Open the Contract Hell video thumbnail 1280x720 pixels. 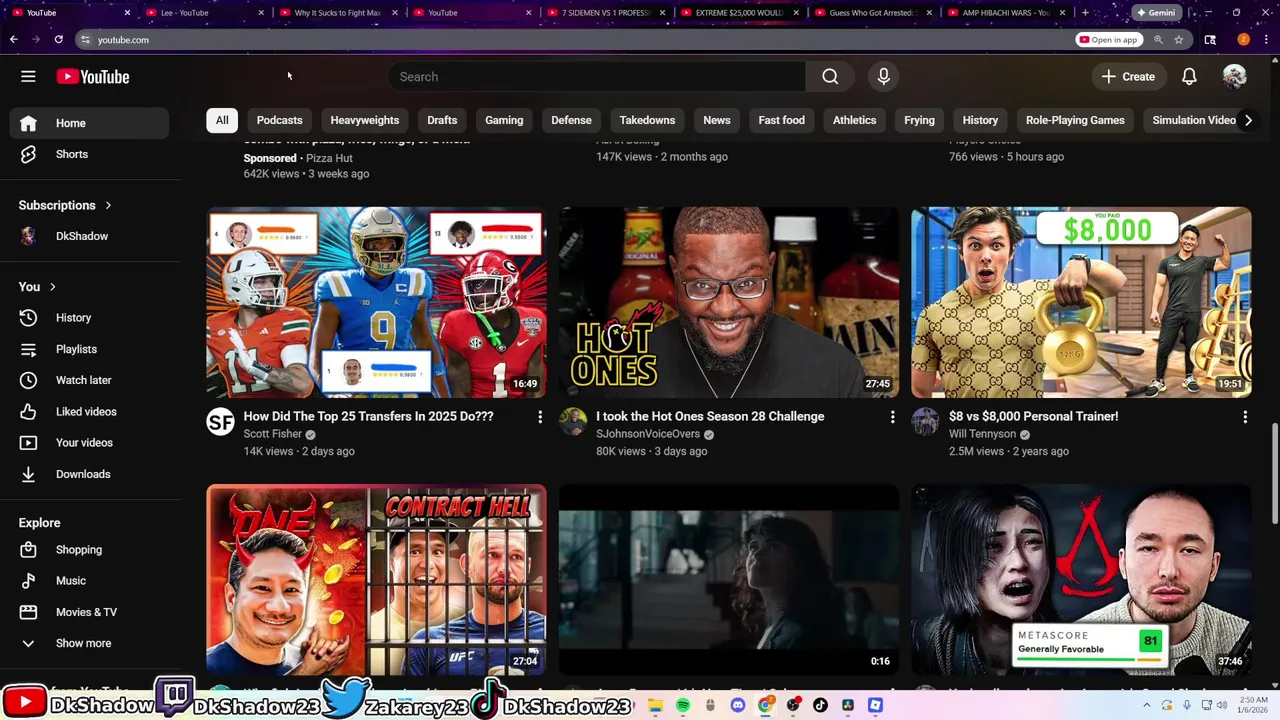coord(376,580)
